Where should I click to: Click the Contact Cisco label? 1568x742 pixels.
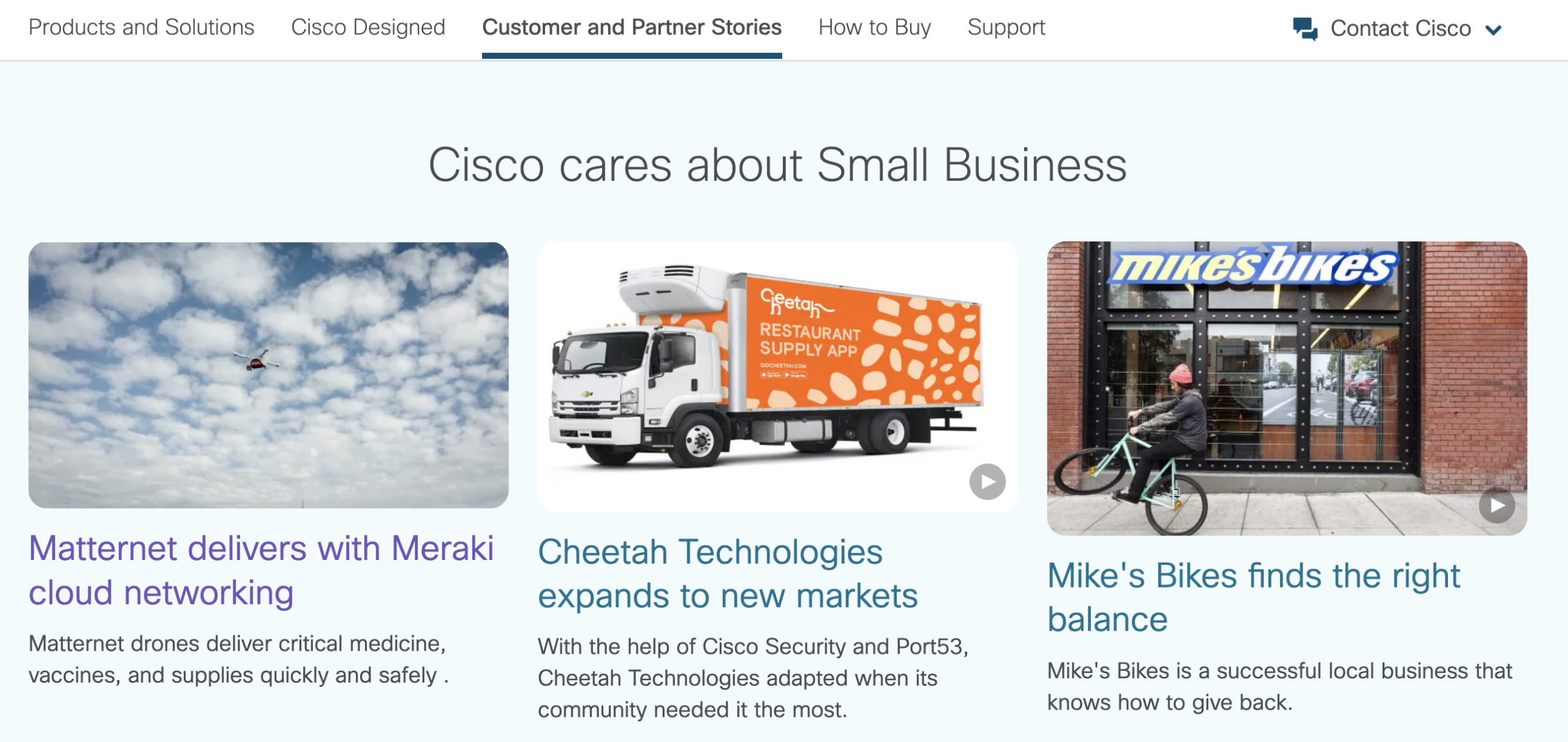[x=1400, y=29]
